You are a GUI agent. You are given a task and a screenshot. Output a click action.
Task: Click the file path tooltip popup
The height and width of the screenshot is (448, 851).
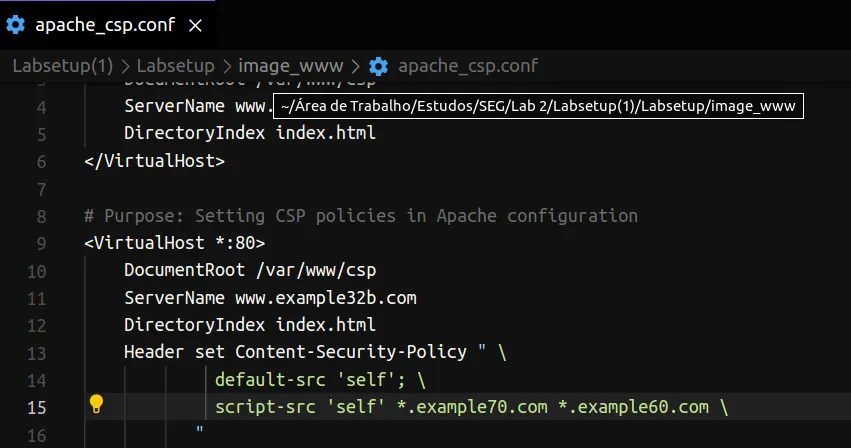tap(538, 106)
